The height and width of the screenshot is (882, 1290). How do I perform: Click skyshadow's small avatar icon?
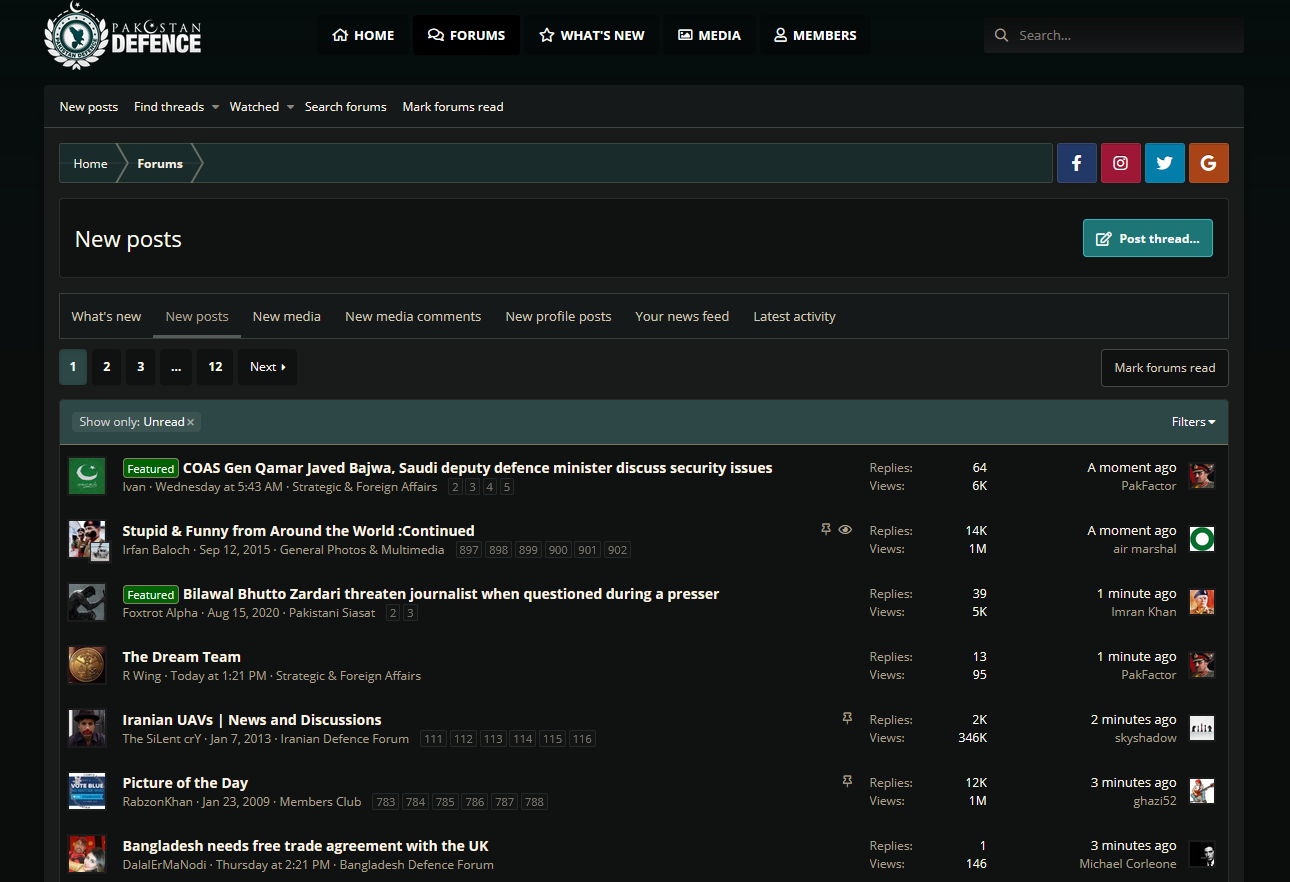click(1201, 728)
